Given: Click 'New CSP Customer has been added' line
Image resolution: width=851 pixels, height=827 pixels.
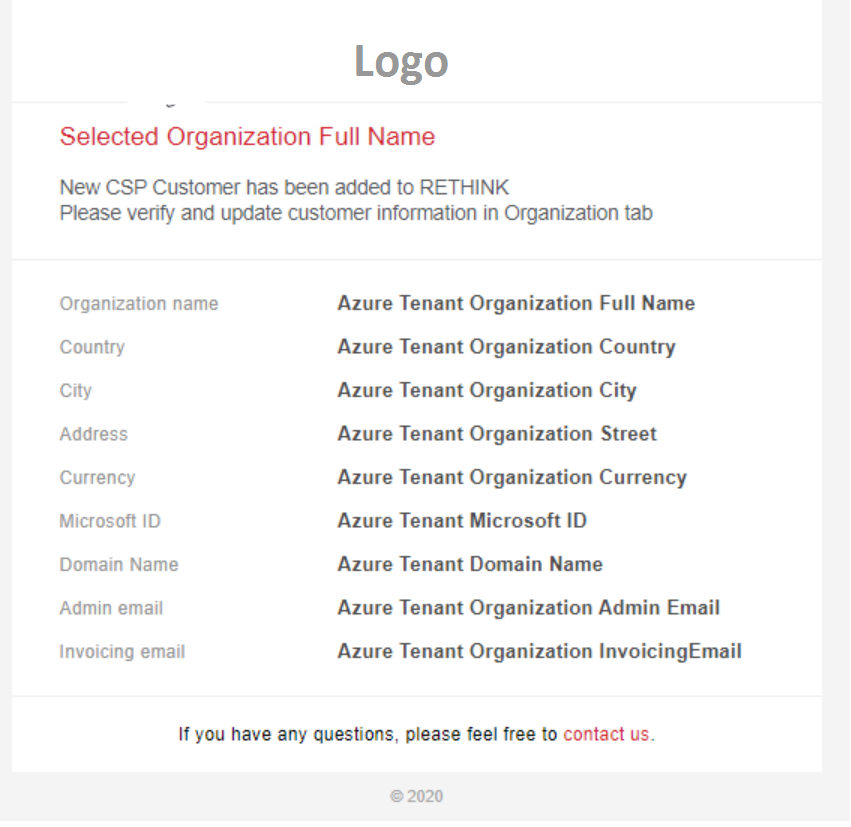Looking at the screenshot, I should 284,187.
